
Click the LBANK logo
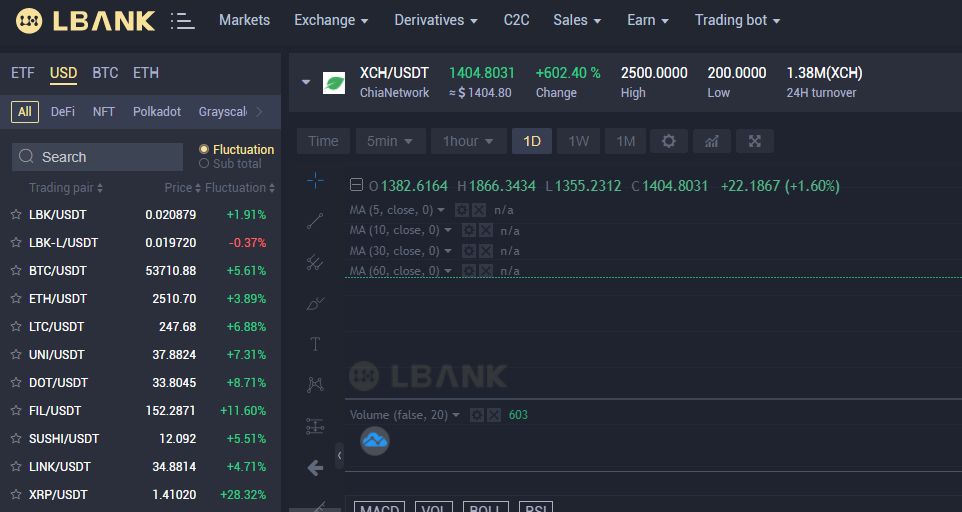pyautogui.click(x=85, y=21)
